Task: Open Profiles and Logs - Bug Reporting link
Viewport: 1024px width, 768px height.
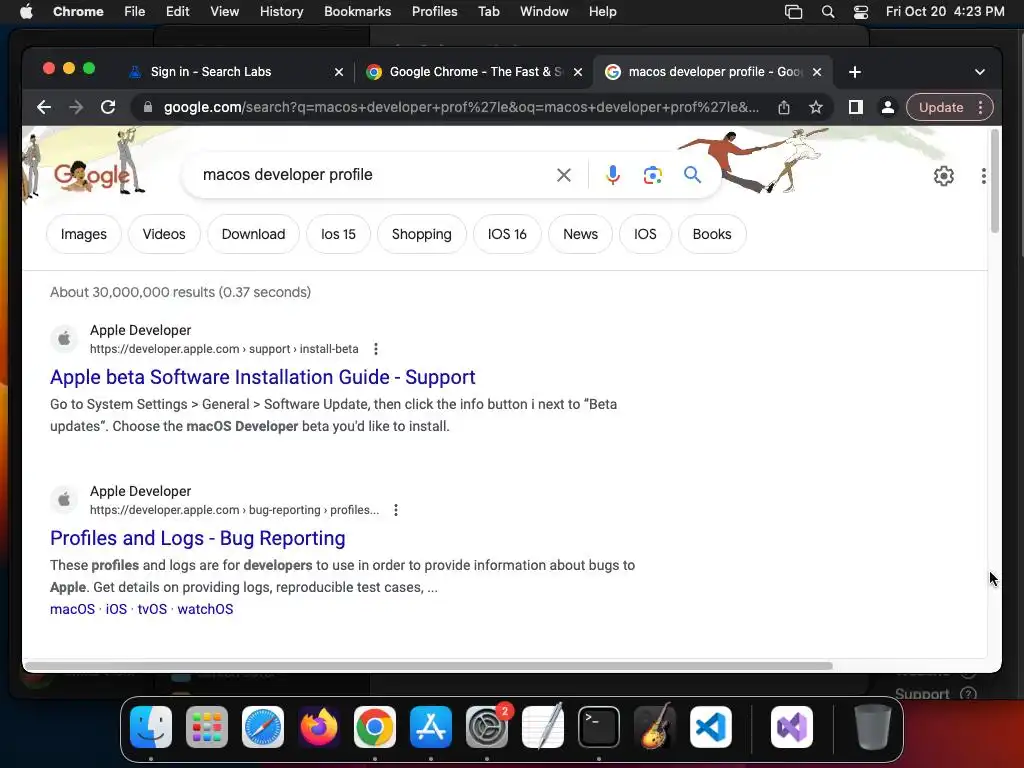Action: click(198, 538)
